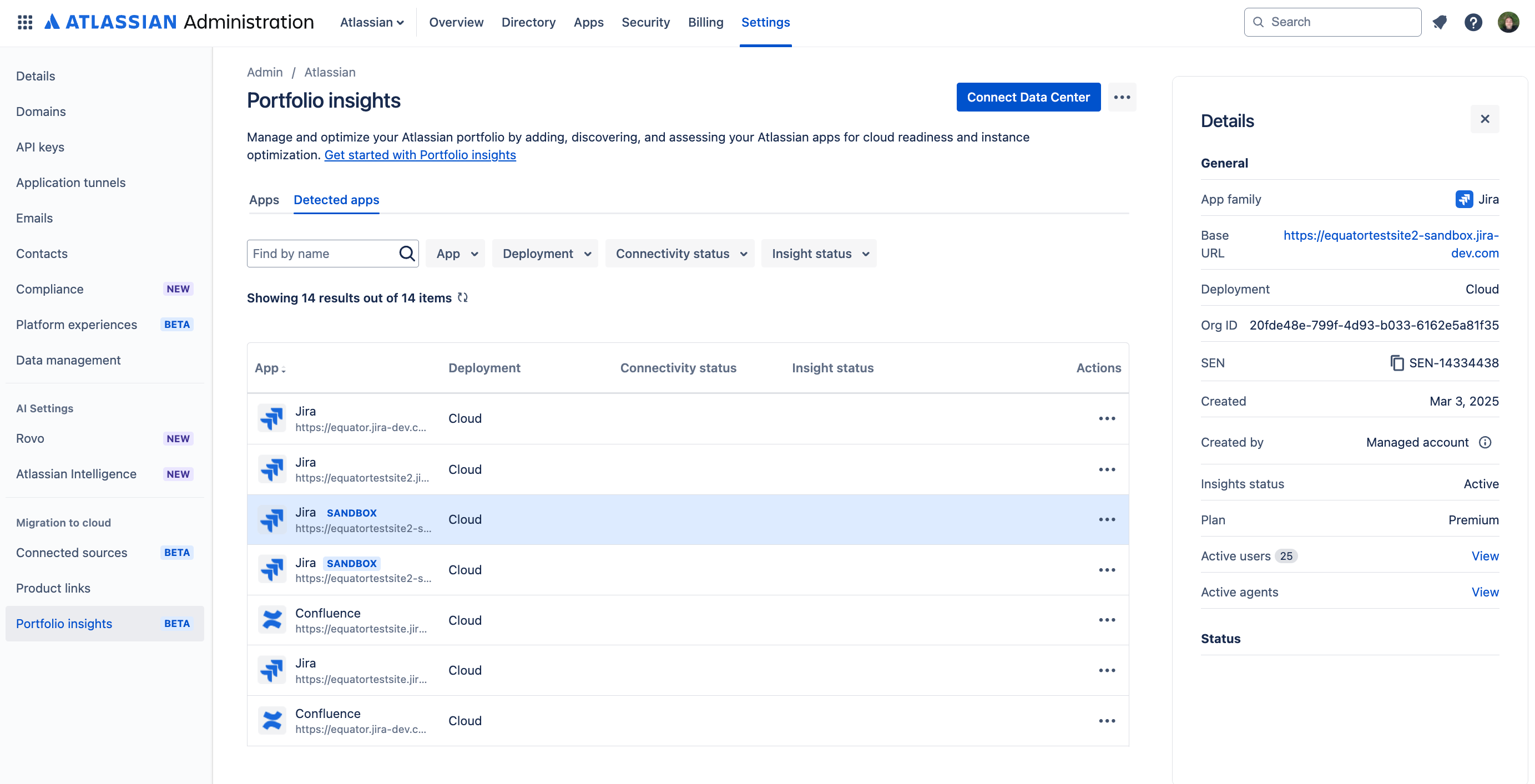
Task: Expand the App filter dropdown
Action: pos(456,253)
